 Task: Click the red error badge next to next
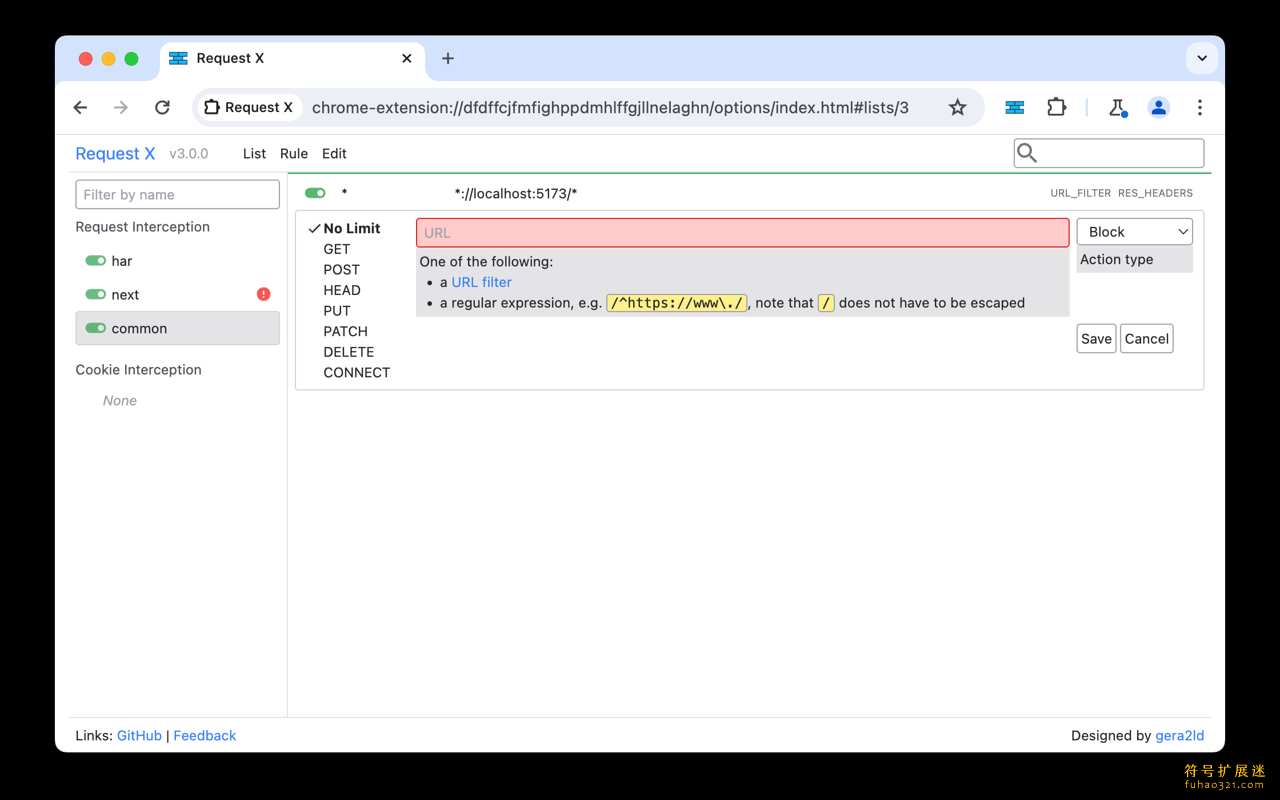click(263, 294)
